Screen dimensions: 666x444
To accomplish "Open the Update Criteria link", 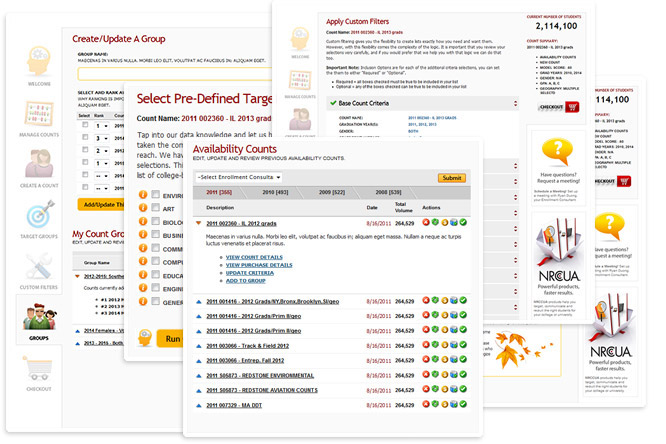I will coord(250,273).
